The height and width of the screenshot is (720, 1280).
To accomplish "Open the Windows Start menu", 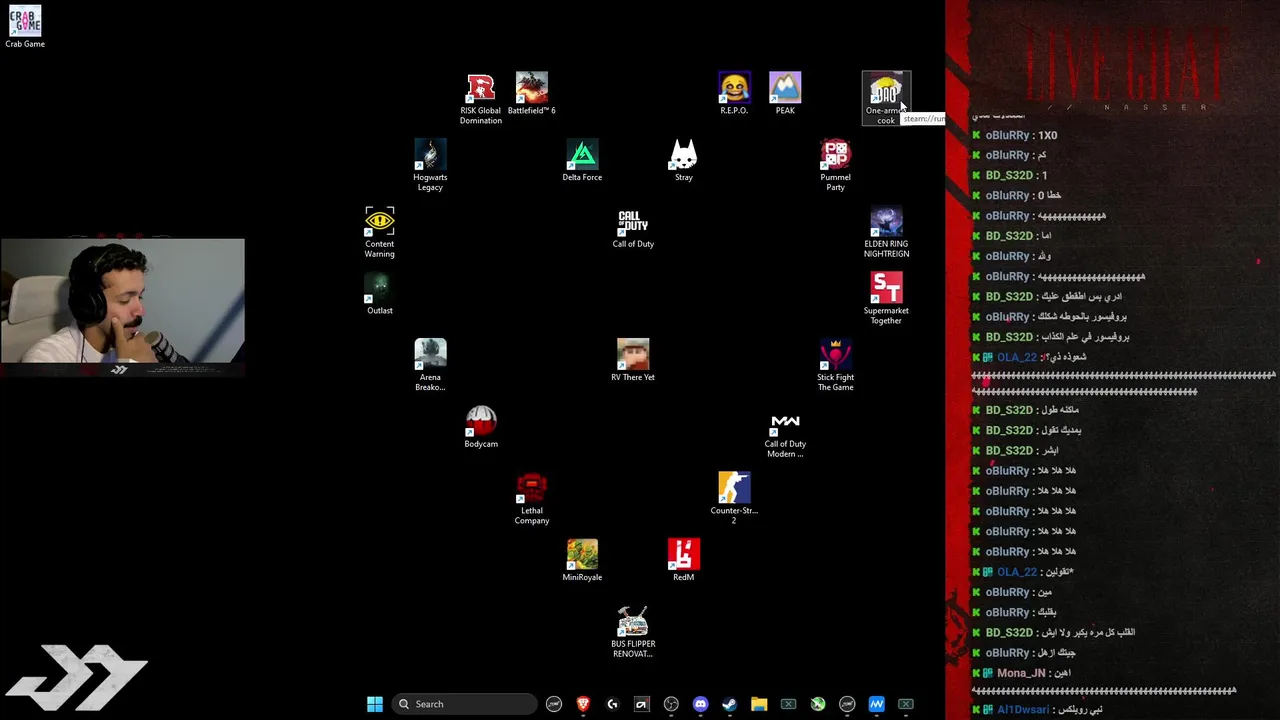I will pyautogui.click(x=375, y=704).
